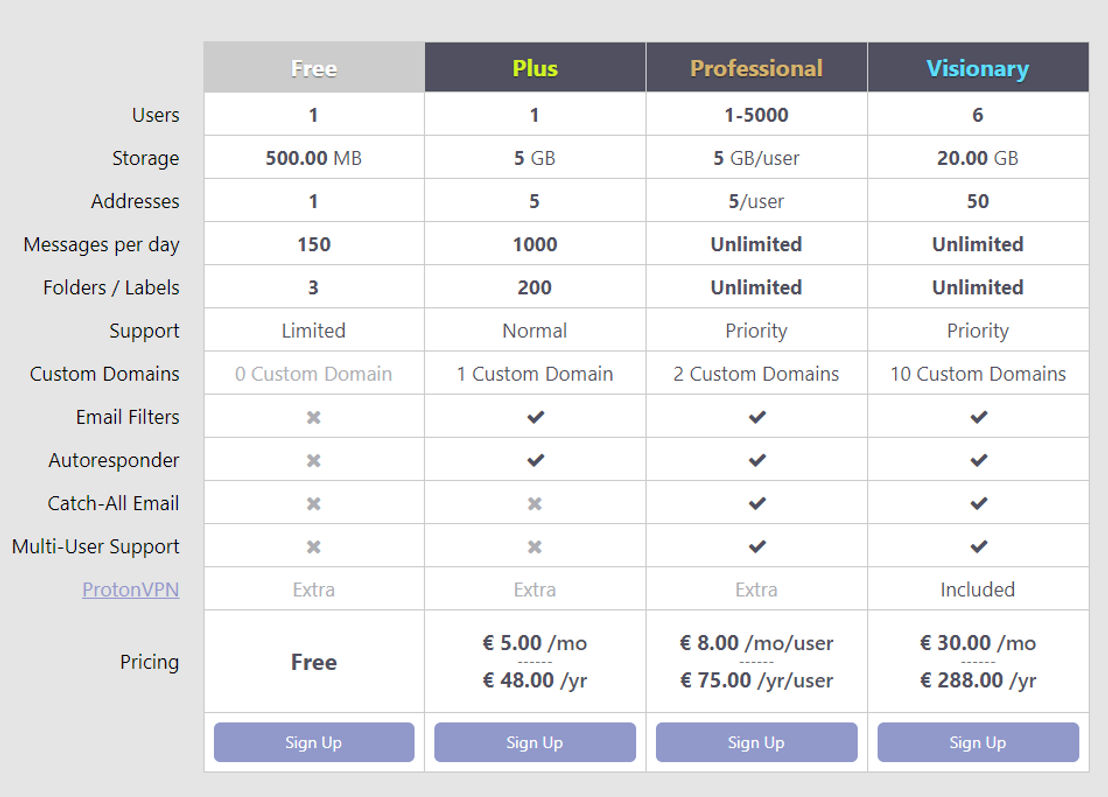Click the Email Filters checkmark under Professional
The height and width of the screenshot is (797, 1108).
click(x=757, y=417)
